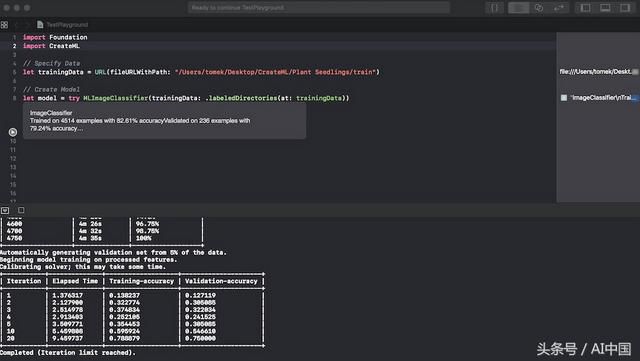Switch to the version editor arrows icon

(558, 8)
